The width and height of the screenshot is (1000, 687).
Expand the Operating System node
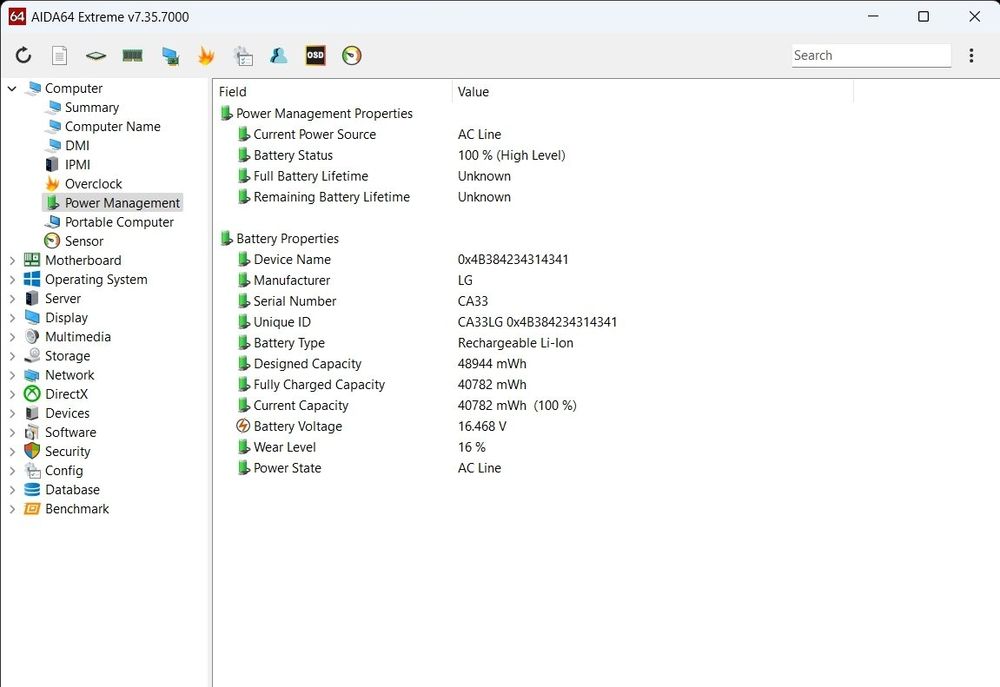click(x=12, y=279)
